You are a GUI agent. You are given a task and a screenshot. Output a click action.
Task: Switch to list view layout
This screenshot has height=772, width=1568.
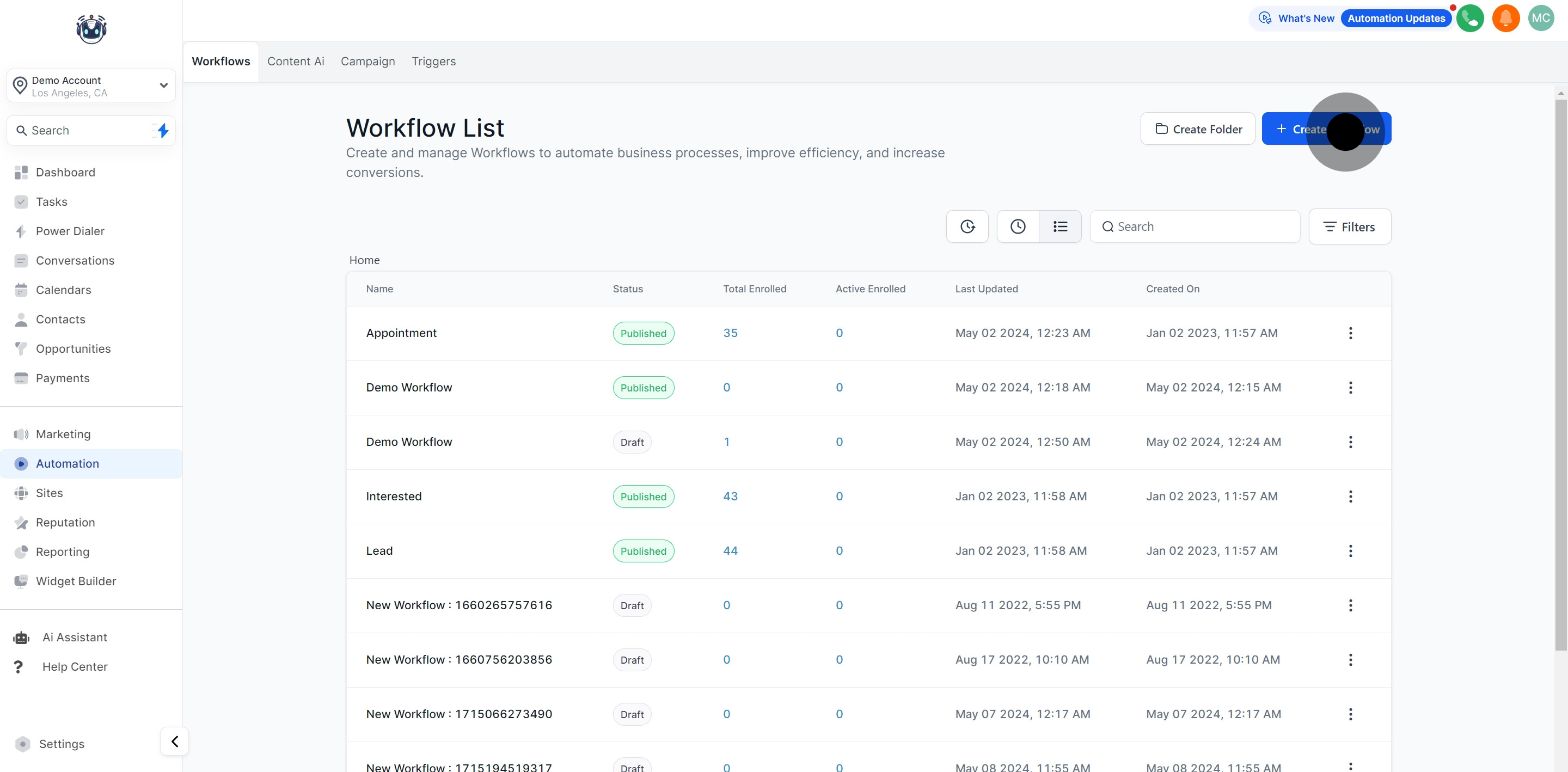pos(1059,226)
